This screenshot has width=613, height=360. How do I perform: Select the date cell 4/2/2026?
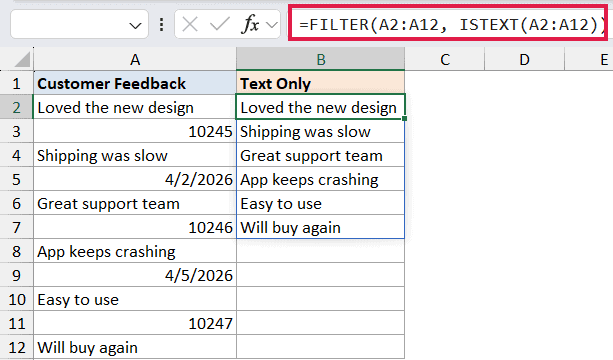click(x=135, y=179)
